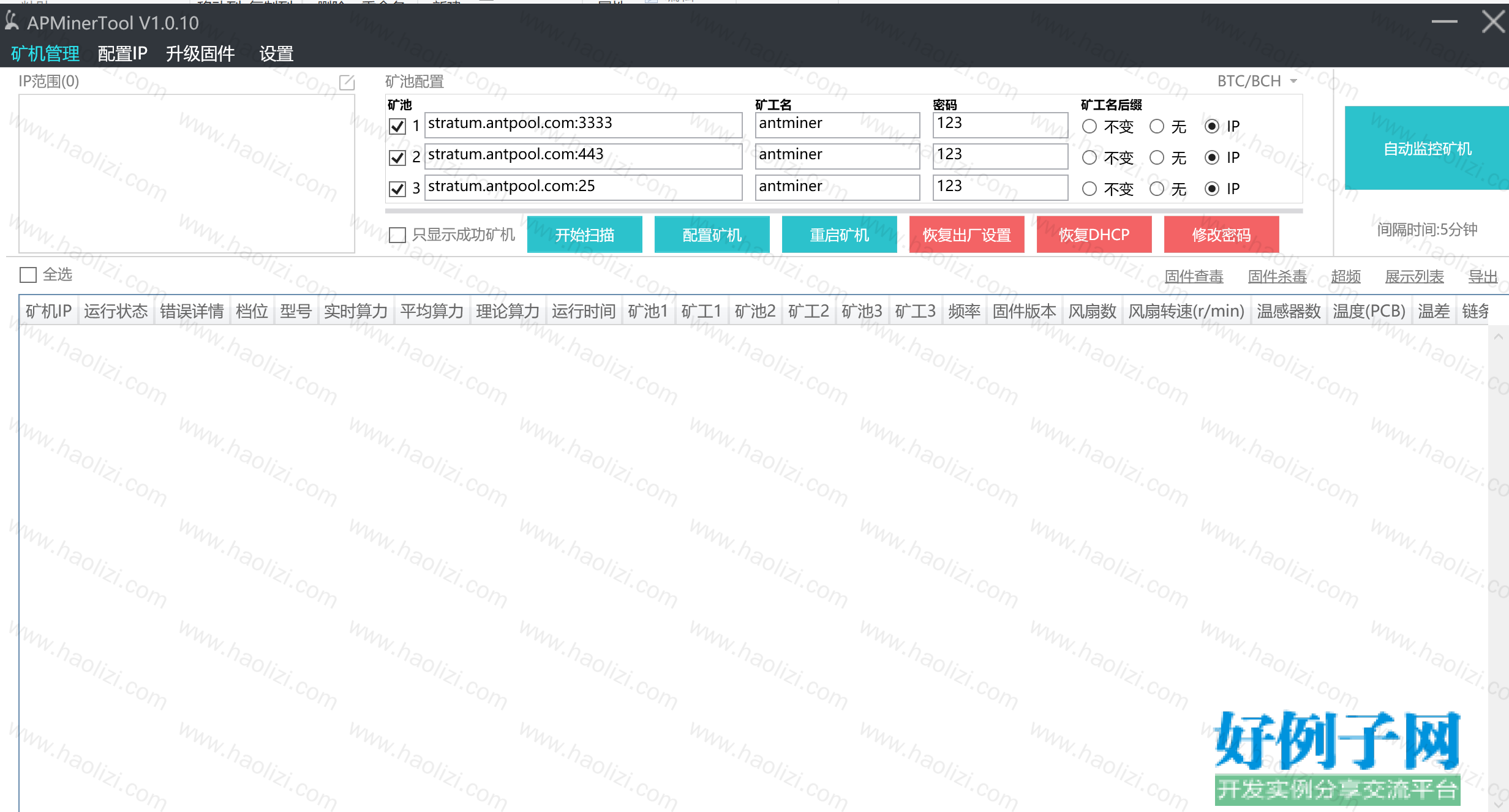
Task: Open the 固件杀毒 link
Action: (1277, 277)
